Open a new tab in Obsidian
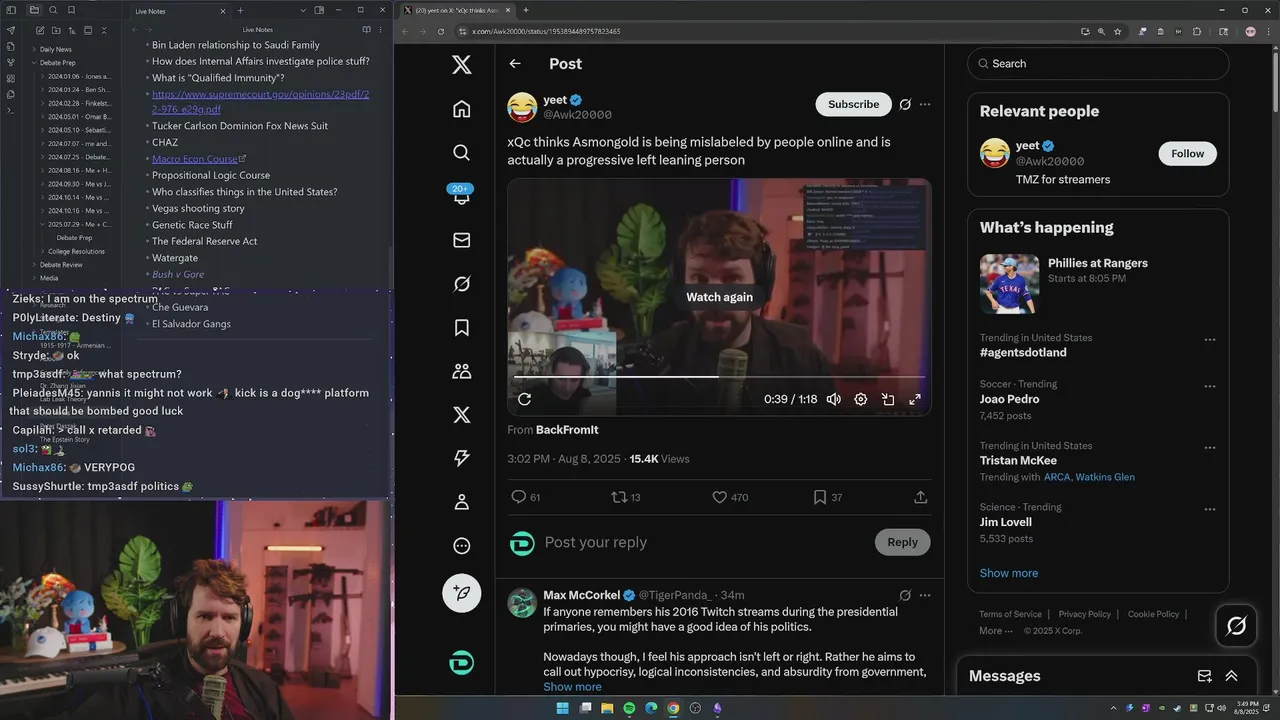The height and width of the screenshot is (720, 1280). coord(240,10)
